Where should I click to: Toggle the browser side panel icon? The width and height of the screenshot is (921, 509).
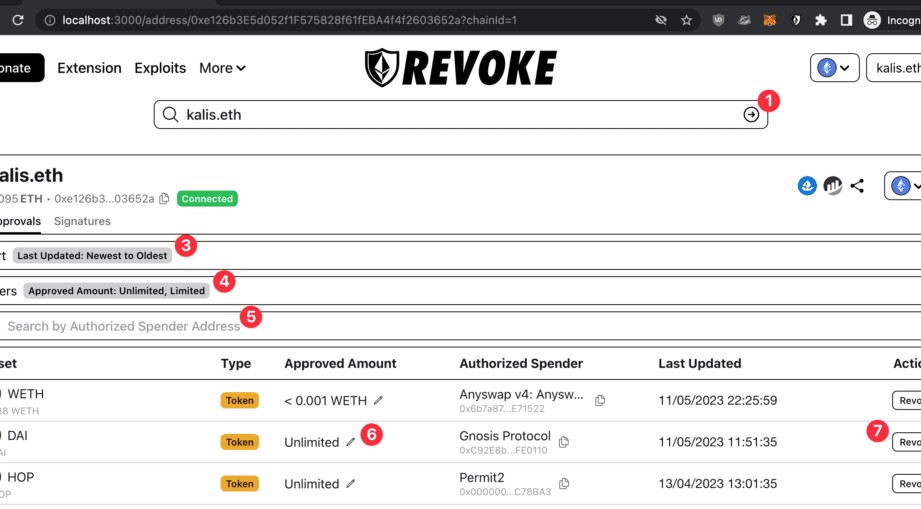tap(846, 20)
